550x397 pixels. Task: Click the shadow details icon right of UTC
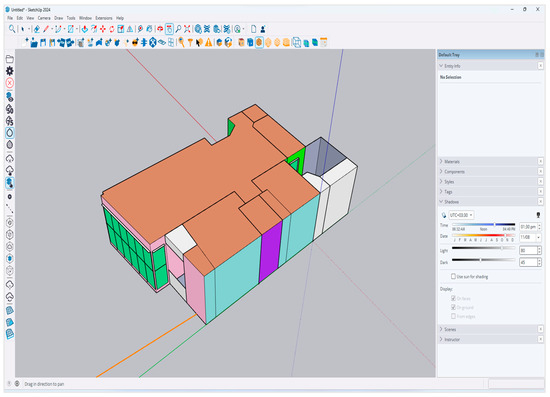pos(538,215)
